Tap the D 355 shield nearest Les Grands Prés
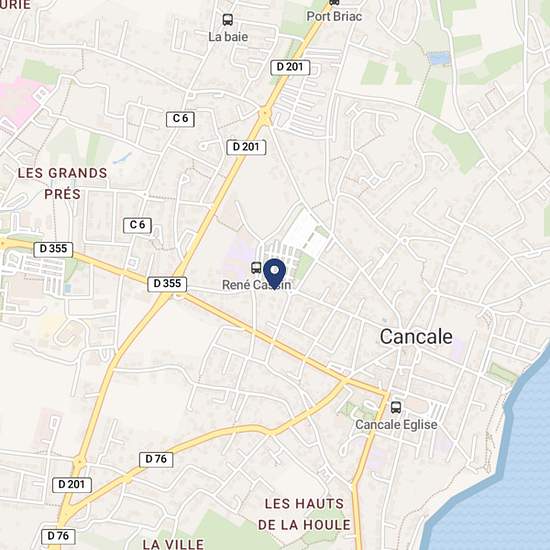 point(53,249)
